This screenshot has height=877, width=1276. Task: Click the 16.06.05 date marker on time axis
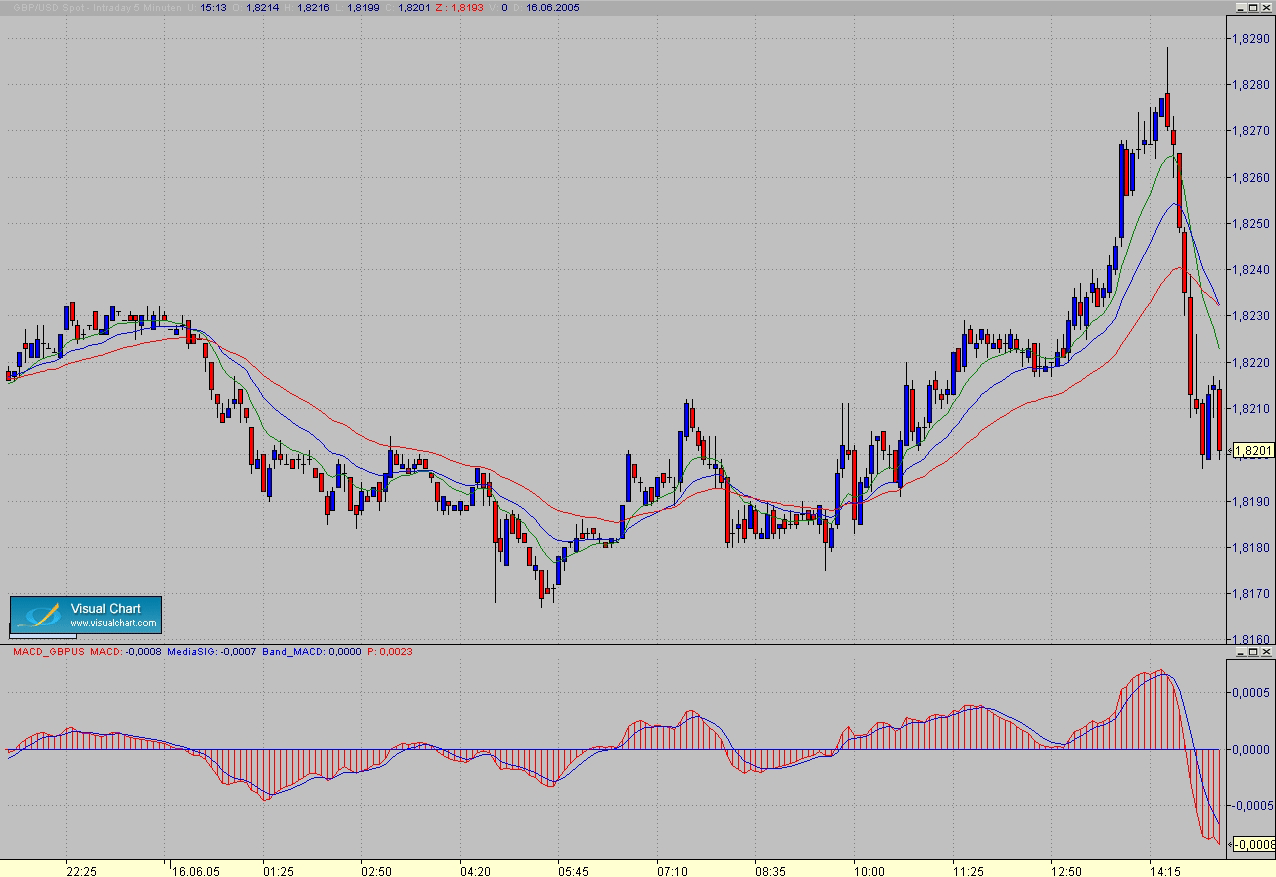click(196, 871)
